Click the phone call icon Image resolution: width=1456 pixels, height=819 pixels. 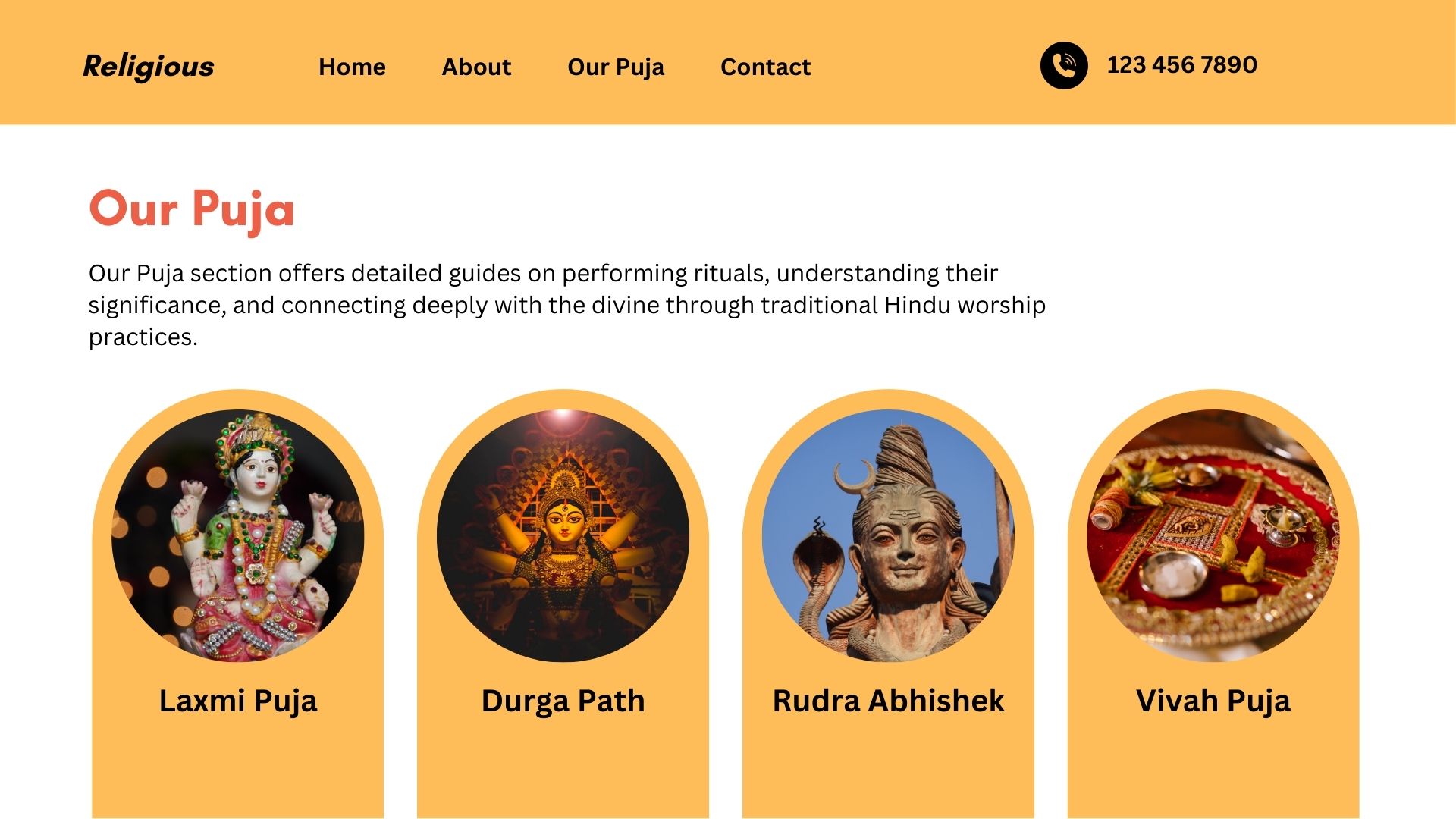pos(1064,65)
